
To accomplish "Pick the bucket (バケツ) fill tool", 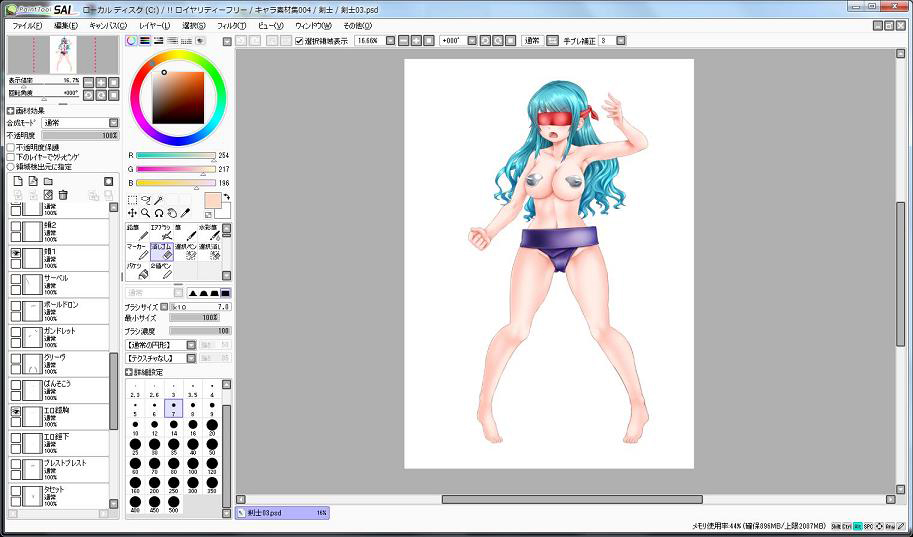I will point(136,270).
